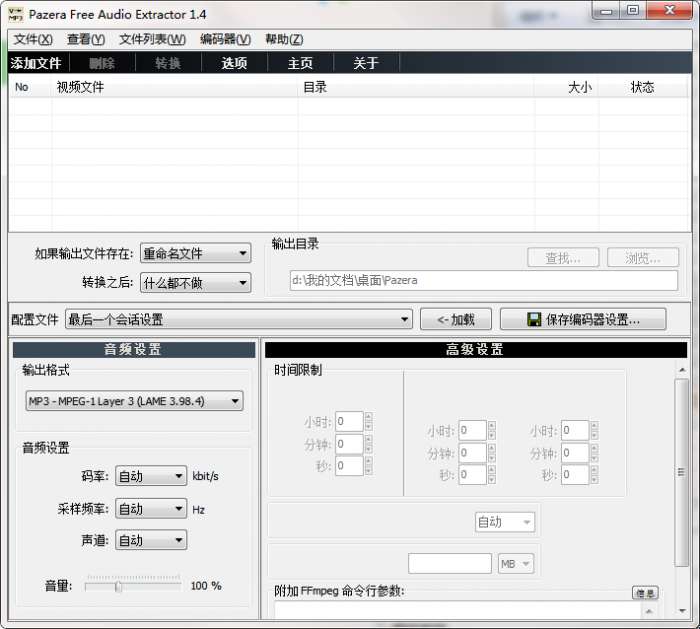Open the 采样频率 sample rate dropdown

pyautogui.click(x=151, y=509)
